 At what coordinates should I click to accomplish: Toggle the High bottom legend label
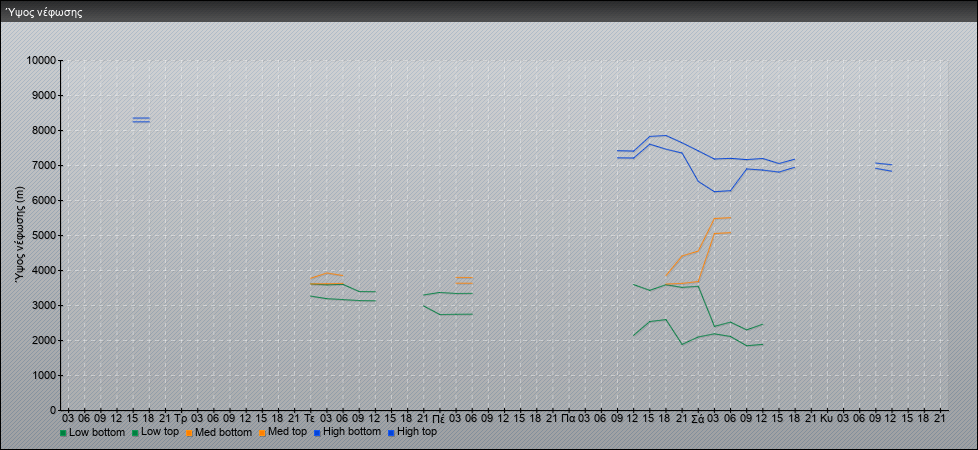[x=352, y=432]
